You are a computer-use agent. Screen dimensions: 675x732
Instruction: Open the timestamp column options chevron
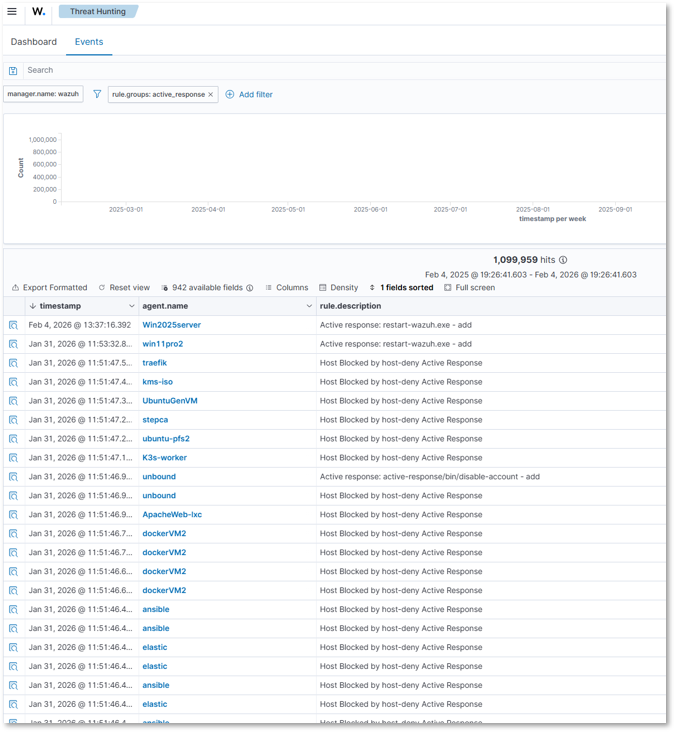(132, 306)
